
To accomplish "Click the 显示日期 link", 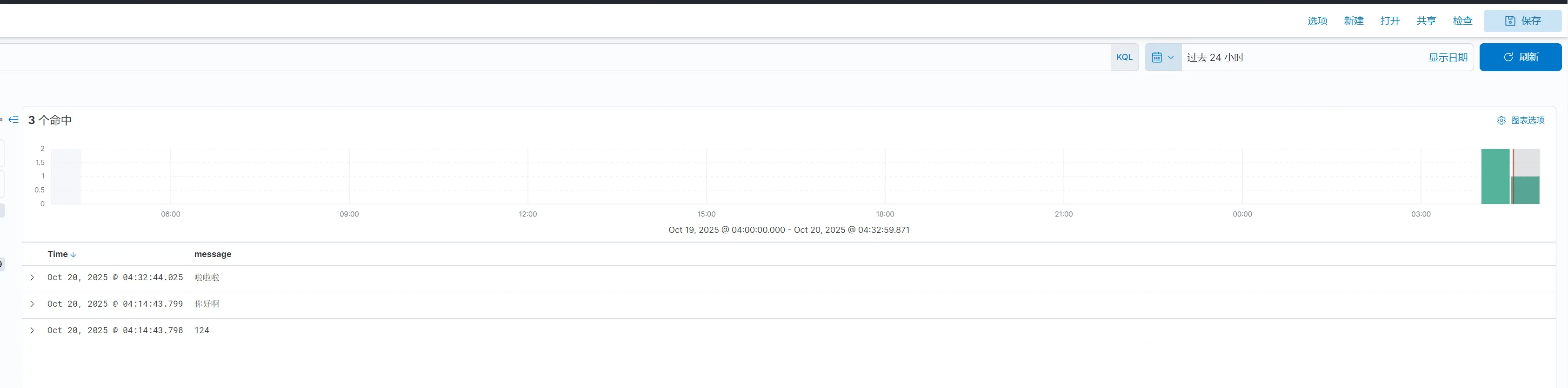I will click(x=1448, y=57).
